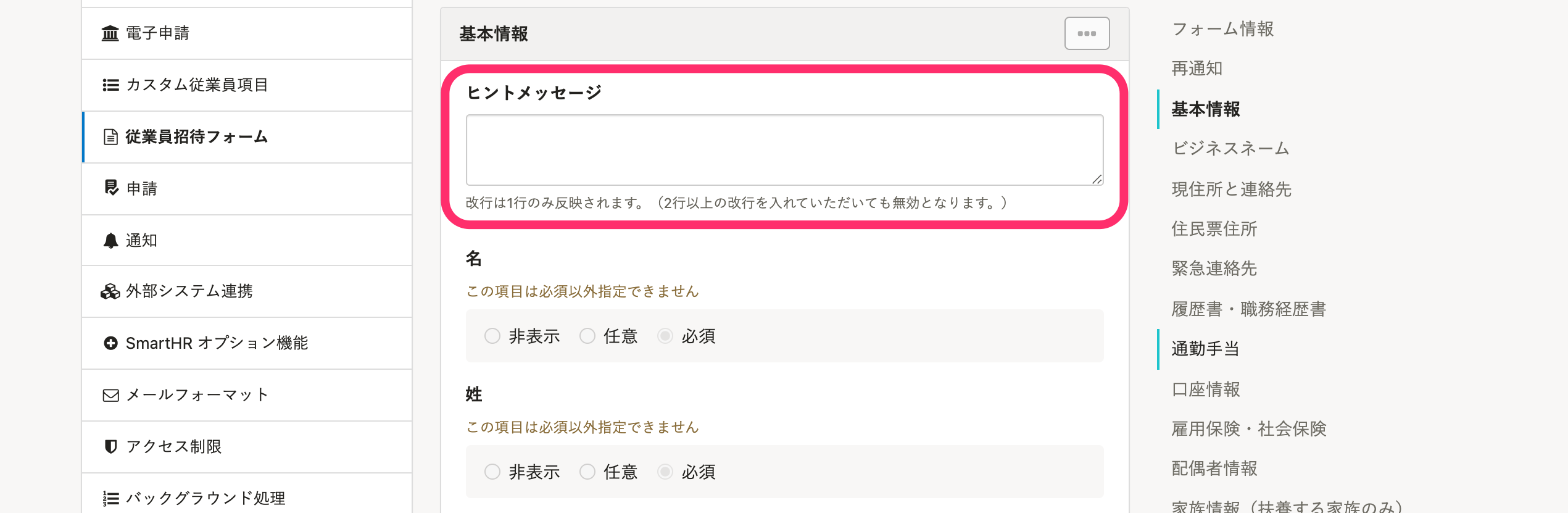Screen dimensions: 1568x513
Task: Select 任意 radio under 名
Action: [x=587, y=336]
